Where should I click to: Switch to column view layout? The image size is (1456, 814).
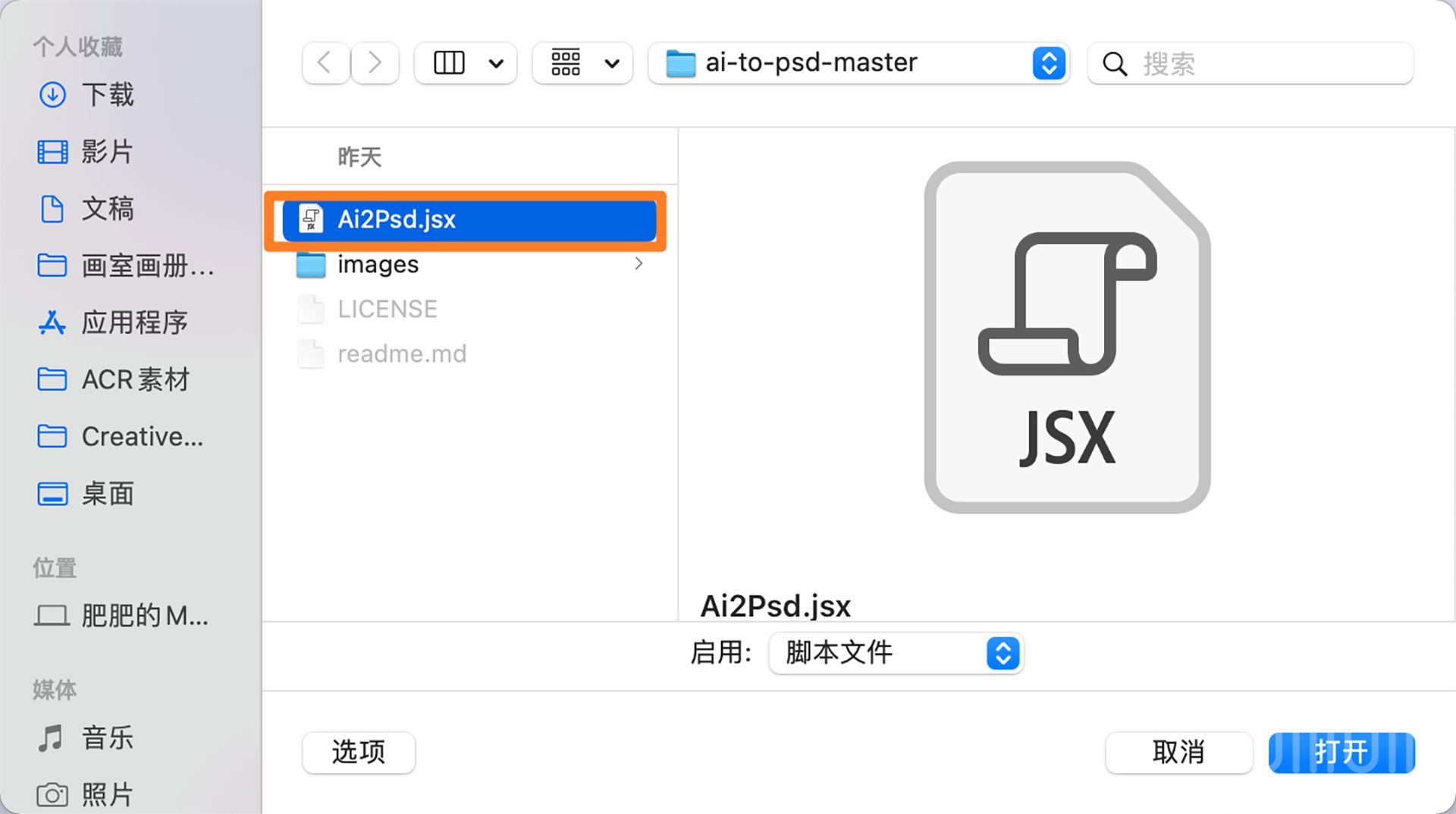pos(447,63)
